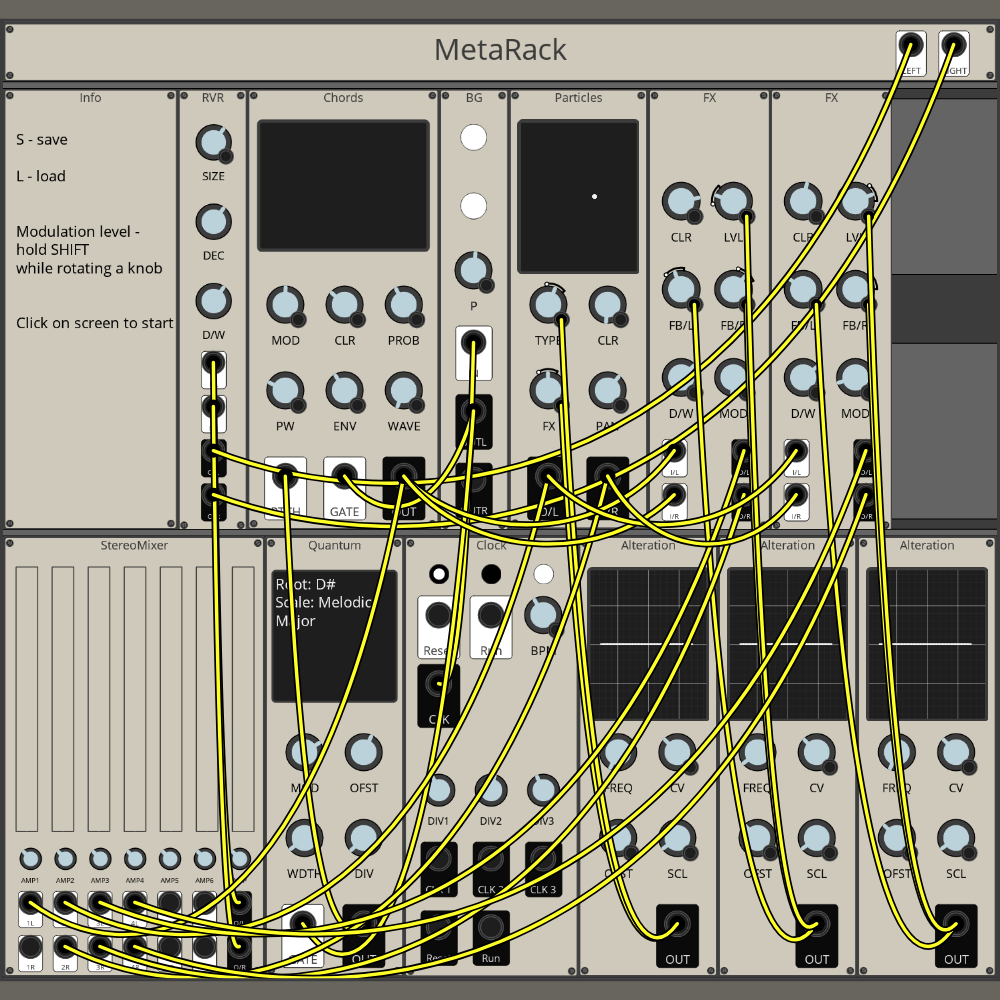The width and height of the screenshot is (1000, 1000).
Task: Click the Run output jack on Clock
Action: tap(491, 928)
